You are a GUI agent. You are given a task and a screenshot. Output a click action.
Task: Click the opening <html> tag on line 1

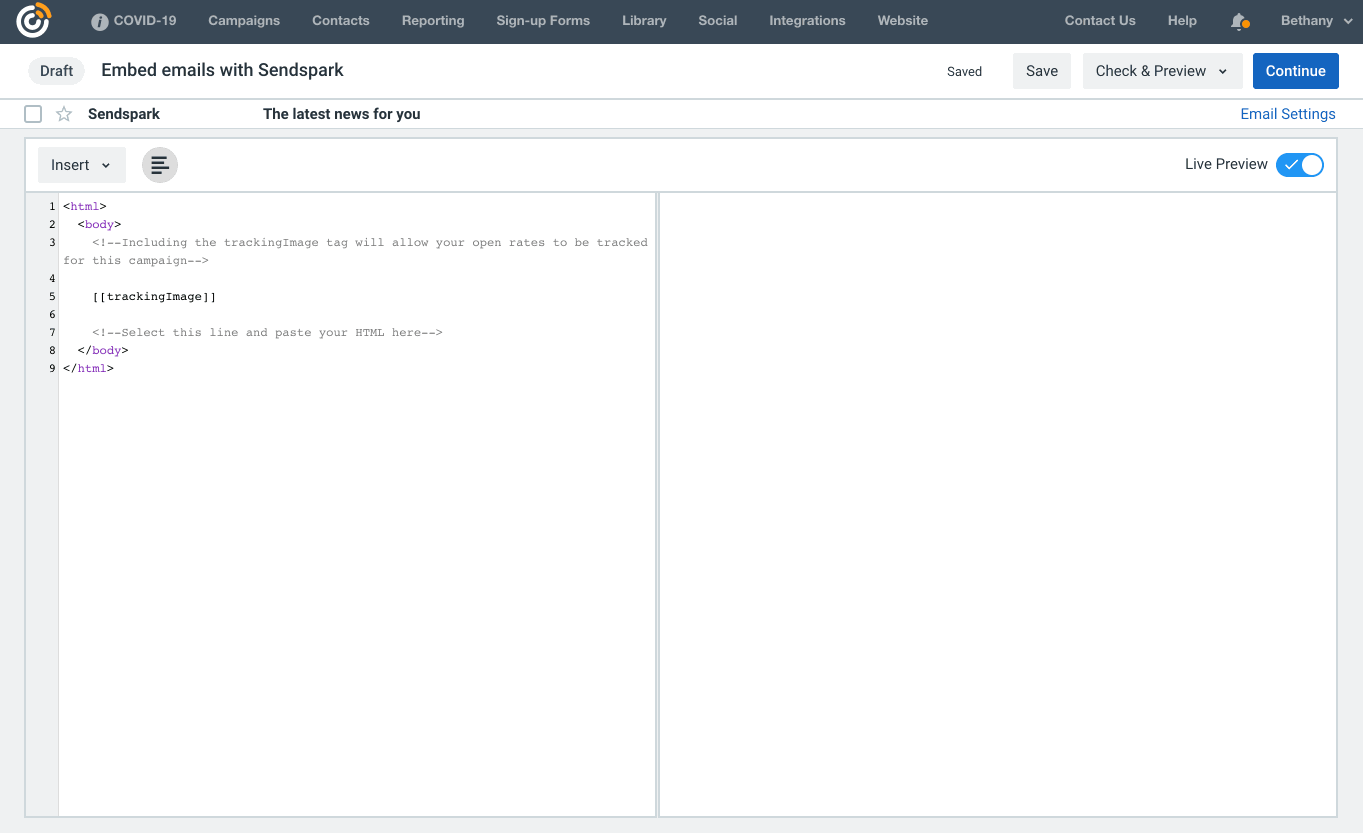[84, 207]
